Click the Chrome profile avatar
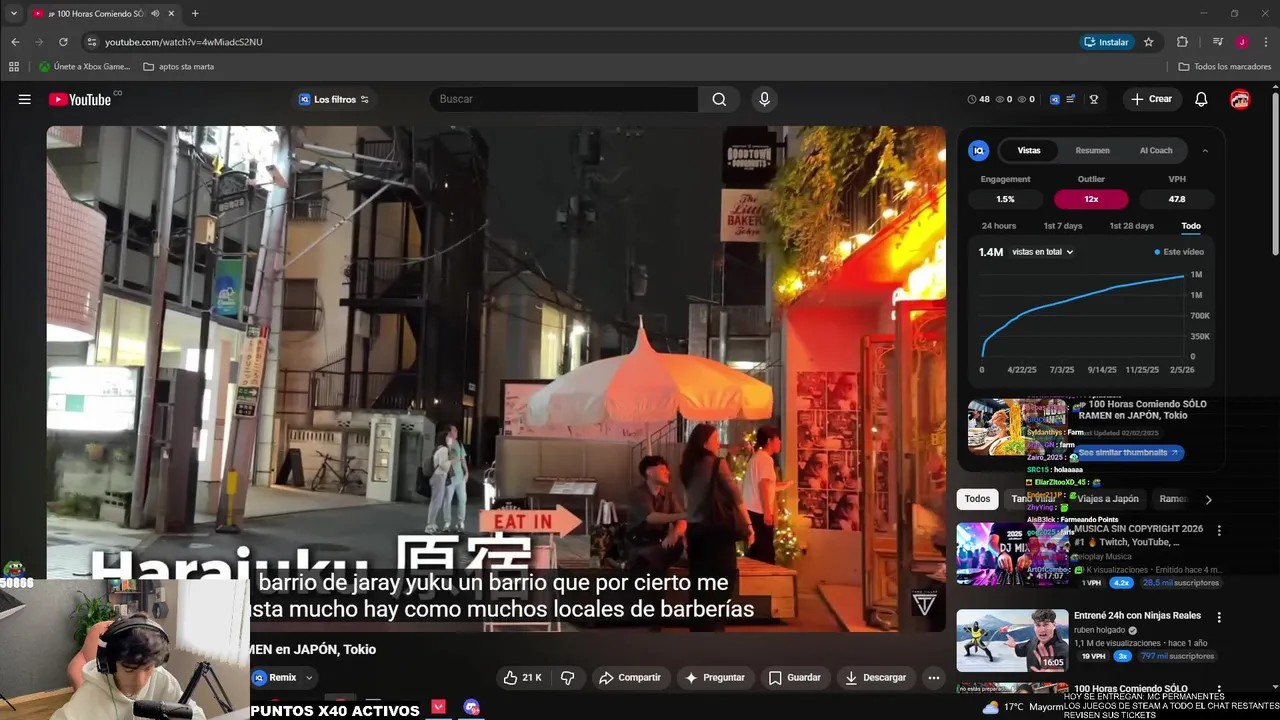 click(1241, 42)
